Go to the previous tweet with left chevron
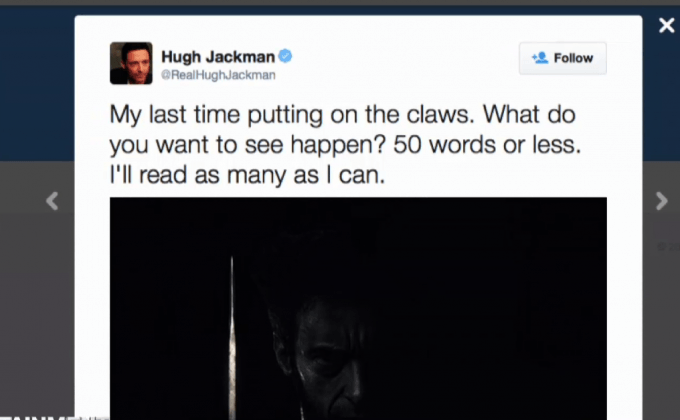The image size is (680, 420). (52, 201)
